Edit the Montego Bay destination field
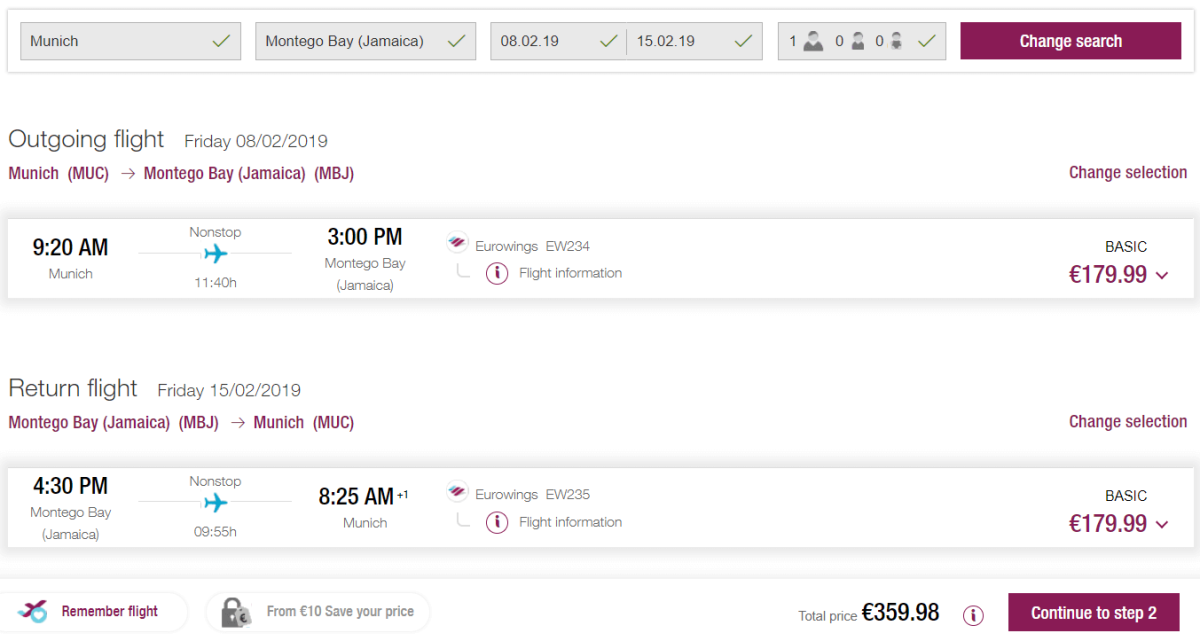 tap(365, 41)
